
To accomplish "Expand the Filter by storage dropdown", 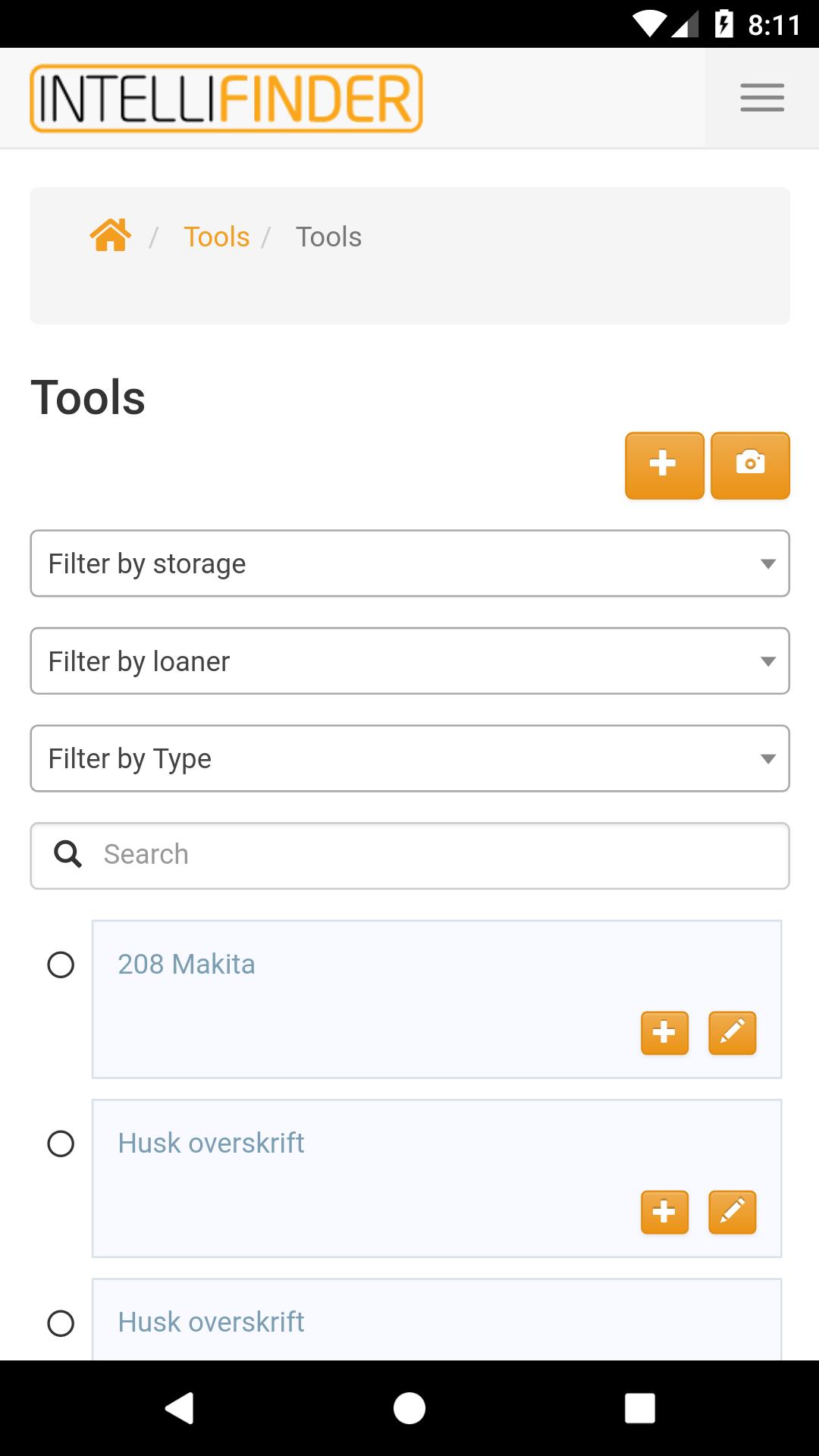I will pyautogui.click(x=409, y=563).
